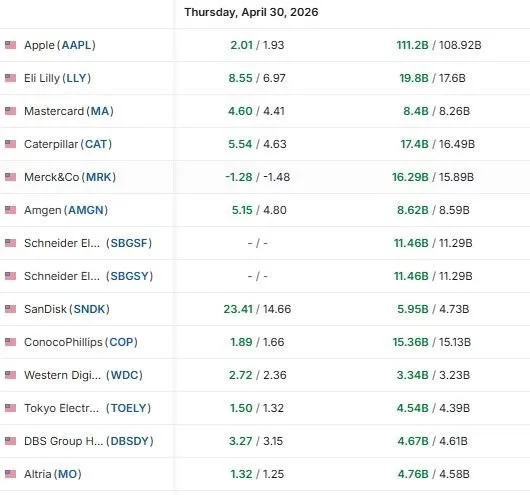Click the flag icon beside Apple
Screen dimensions: 530x495
[x=10, y=45]
